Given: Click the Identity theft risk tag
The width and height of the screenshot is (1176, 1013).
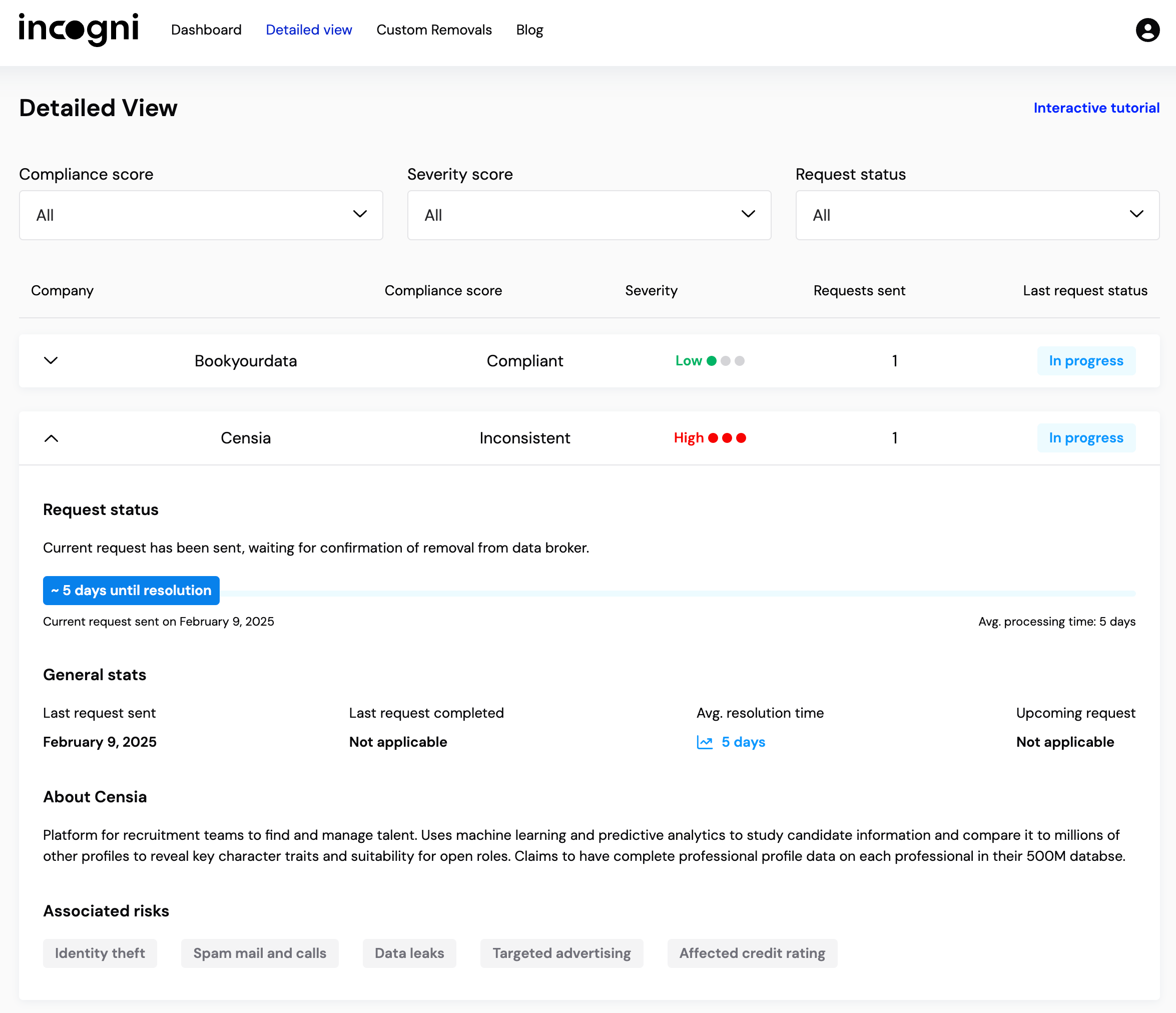Looking at the screenshot, I should point(100,953).
